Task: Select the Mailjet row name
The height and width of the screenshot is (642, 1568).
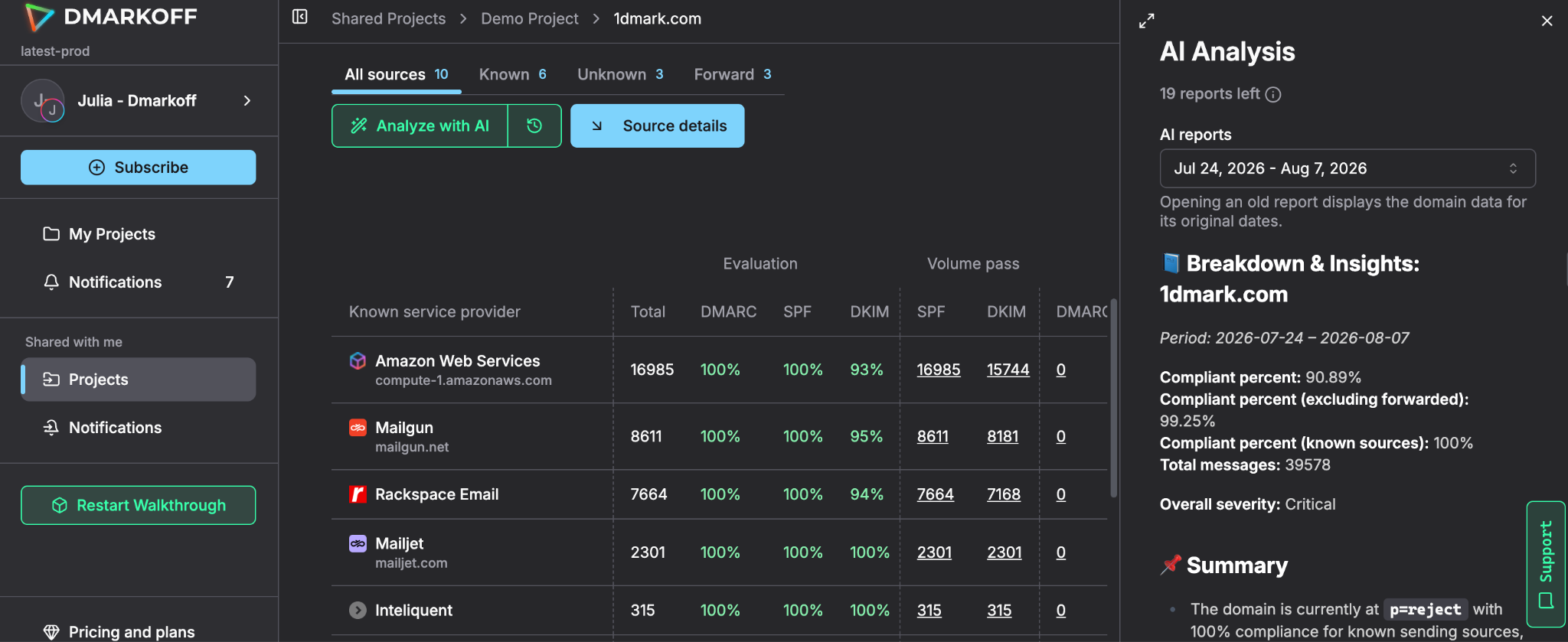Action: (x=400, y=543)
